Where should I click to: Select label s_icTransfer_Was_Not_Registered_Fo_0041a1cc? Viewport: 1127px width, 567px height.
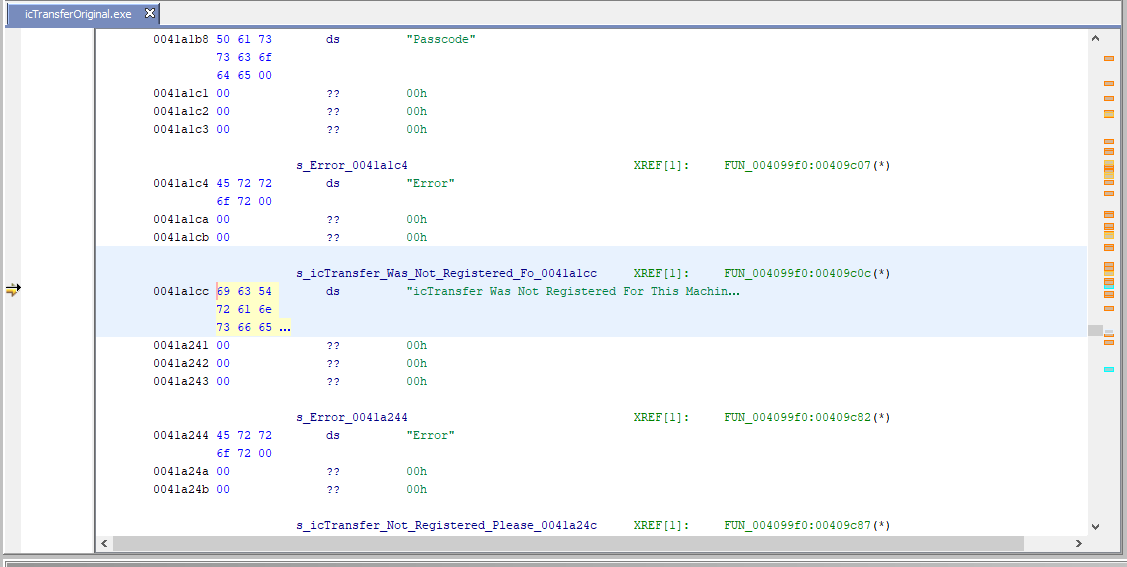[x=446, y=274]
